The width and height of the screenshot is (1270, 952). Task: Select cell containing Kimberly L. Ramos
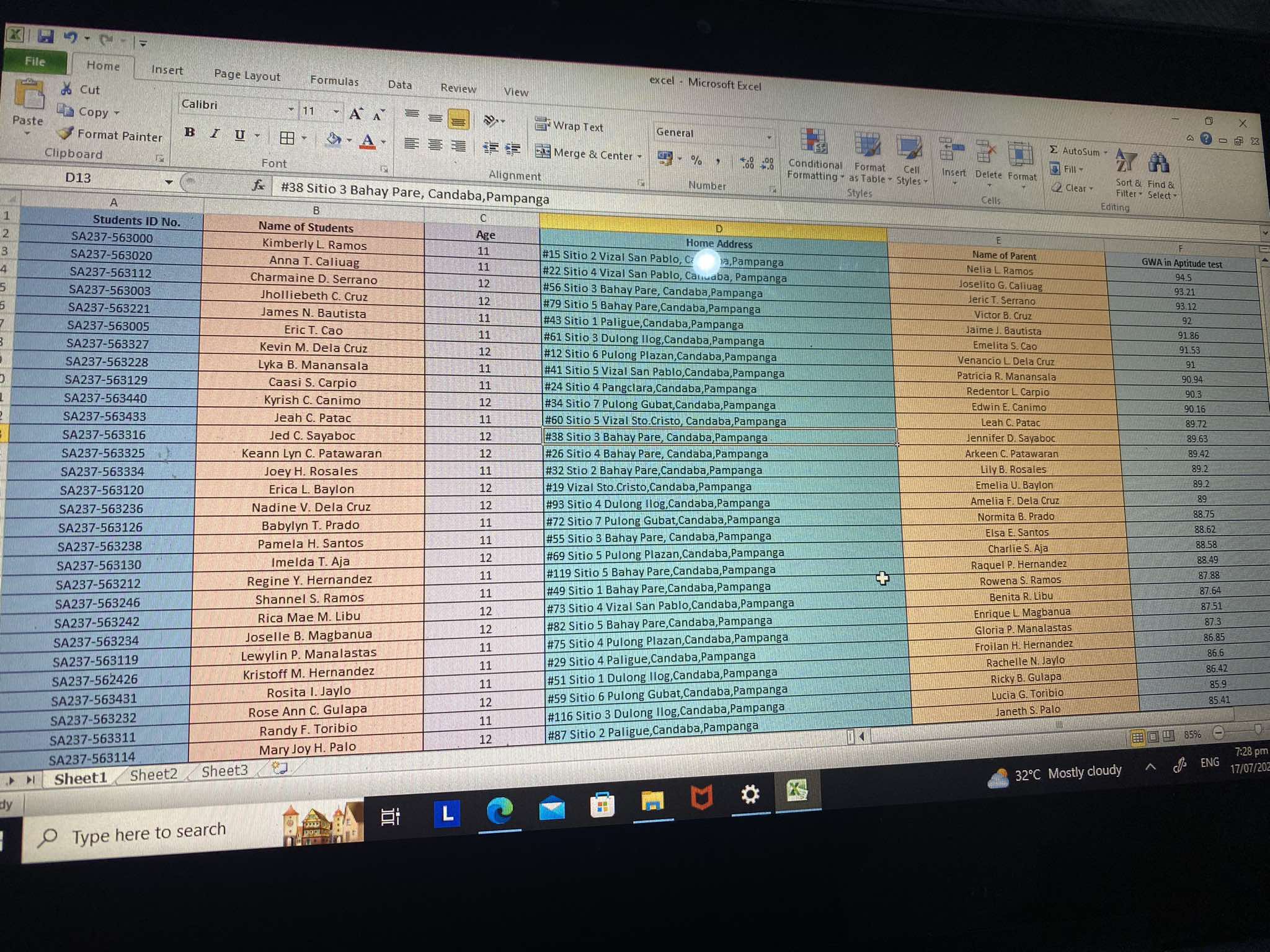(314, 244)
